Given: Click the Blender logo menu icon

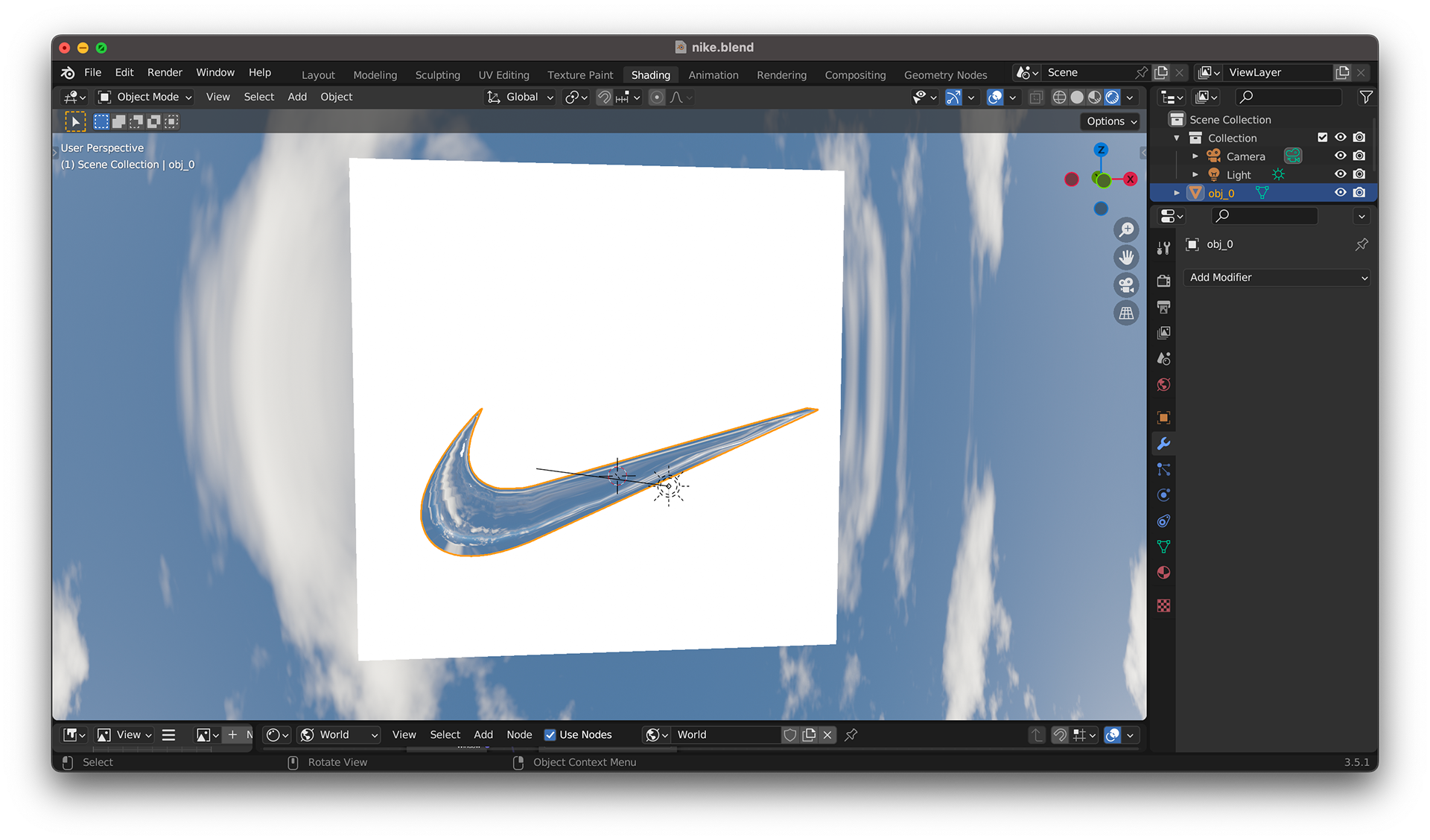Looking at the screenshot, I should (68, 72).
